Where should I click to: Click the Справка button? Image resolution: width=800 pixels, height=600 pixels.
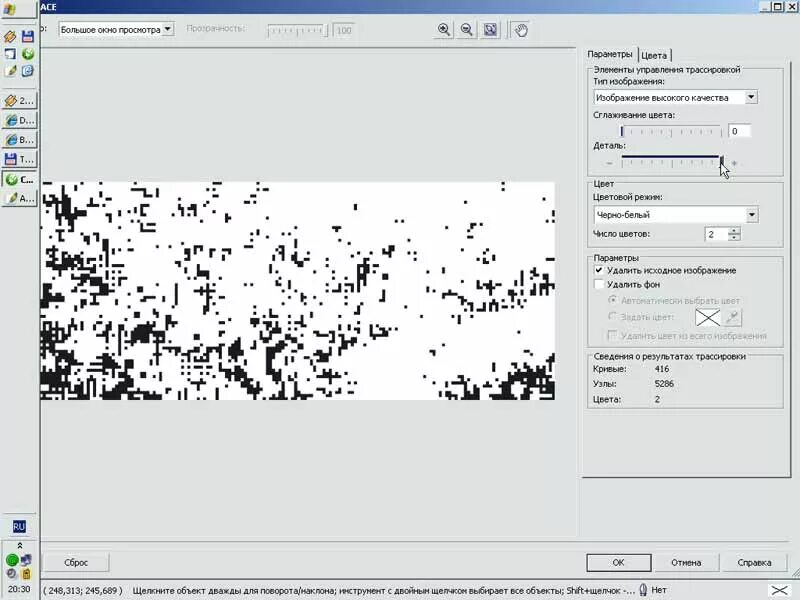tap(754, 562)
